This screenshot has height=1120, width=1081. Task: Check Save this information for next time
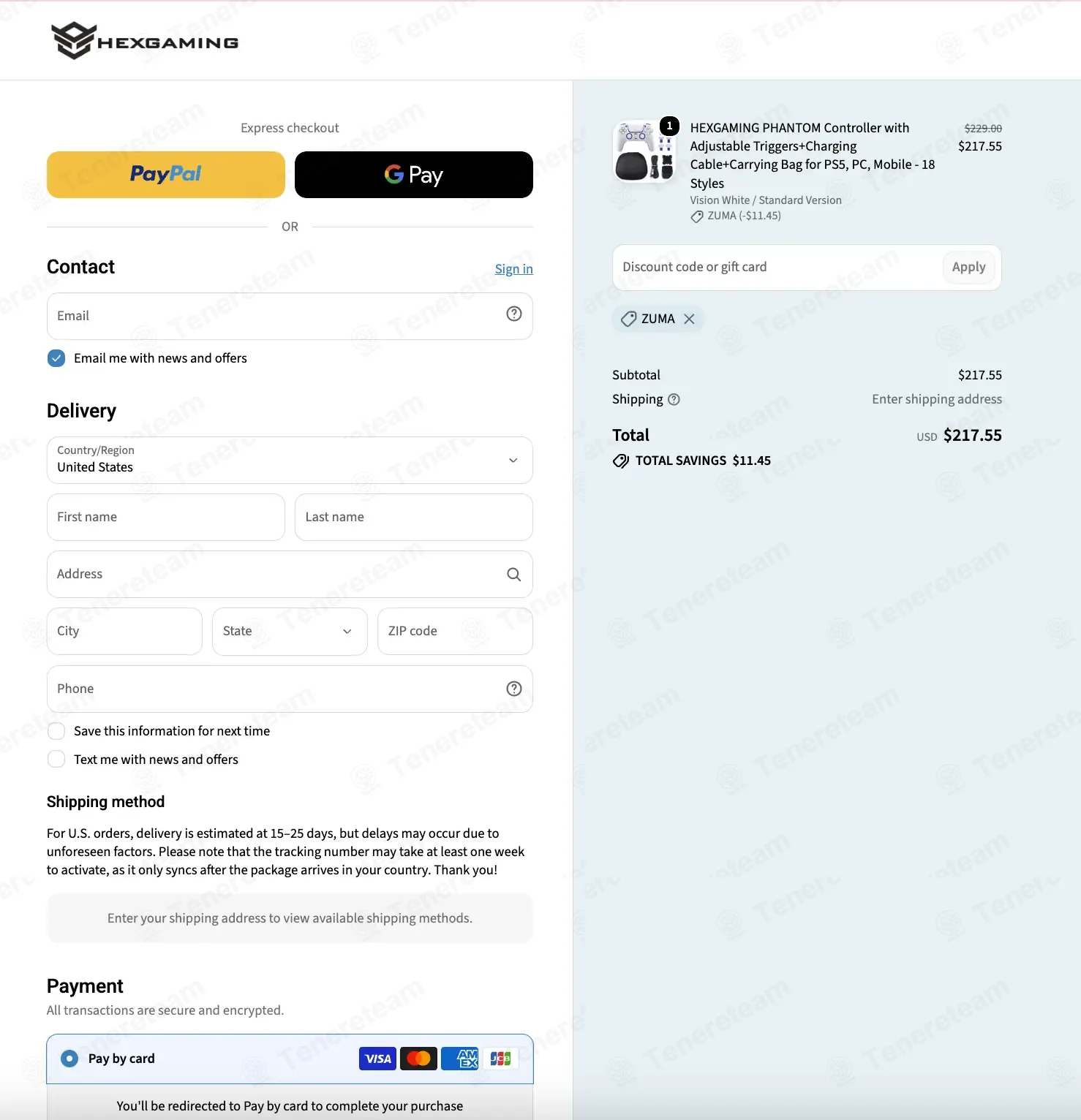tap(56, 731)
